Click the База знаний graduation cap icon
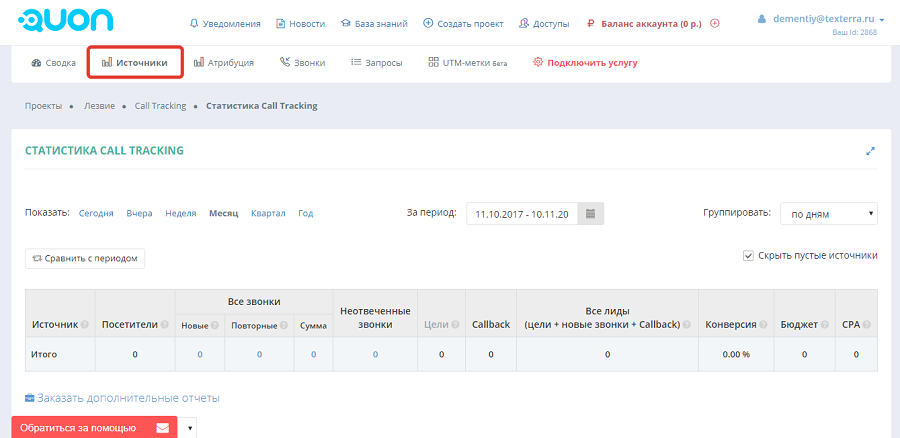 [346, 24]
